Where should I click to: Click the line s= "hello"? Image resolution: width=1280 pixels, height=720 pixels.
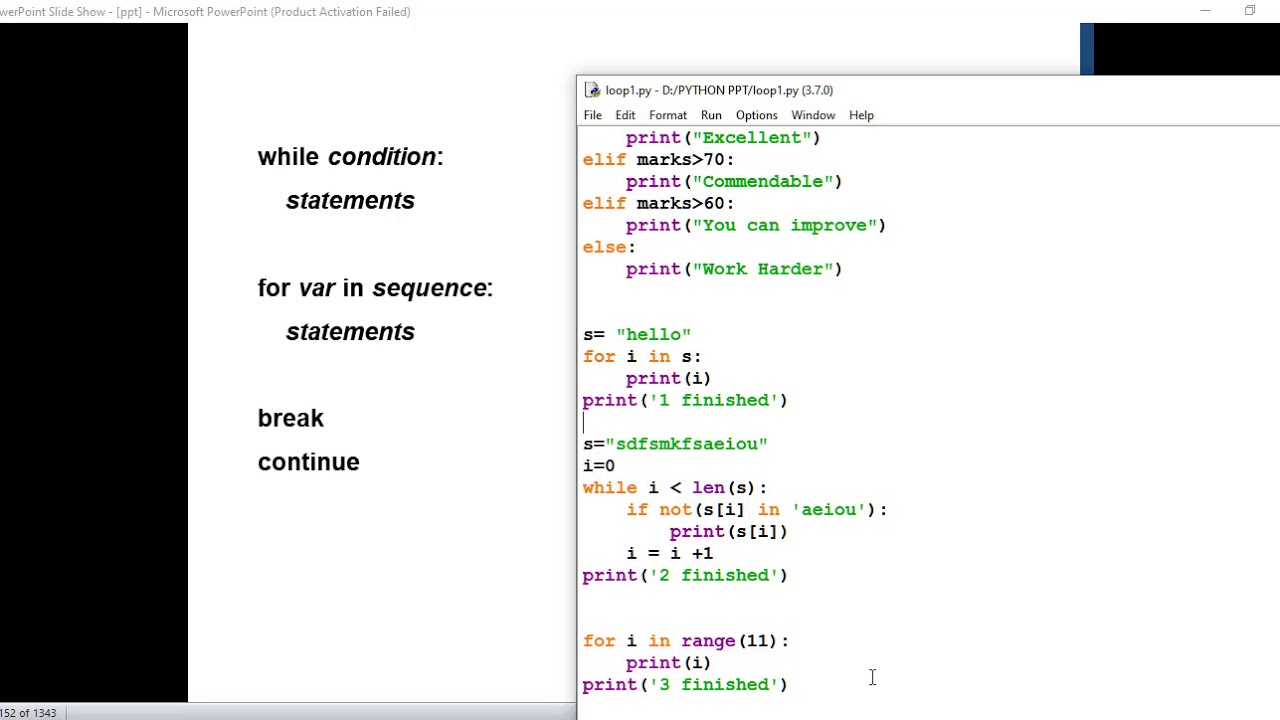tap(637, 335)
